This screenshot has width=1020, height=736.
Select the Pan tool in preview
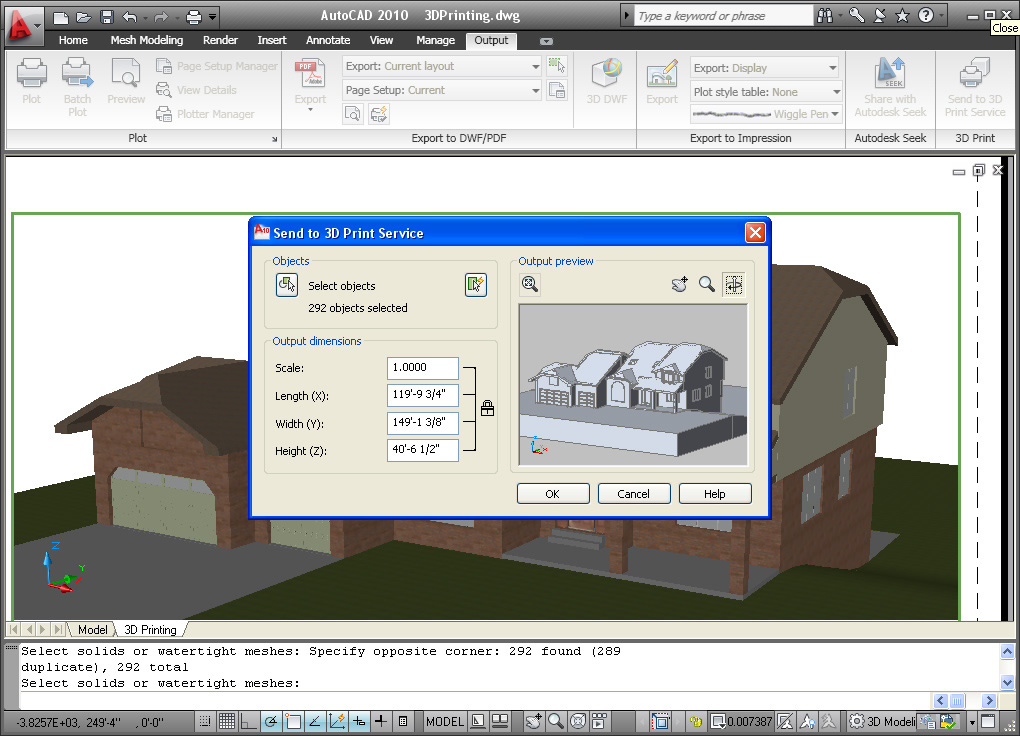(679, 285)
